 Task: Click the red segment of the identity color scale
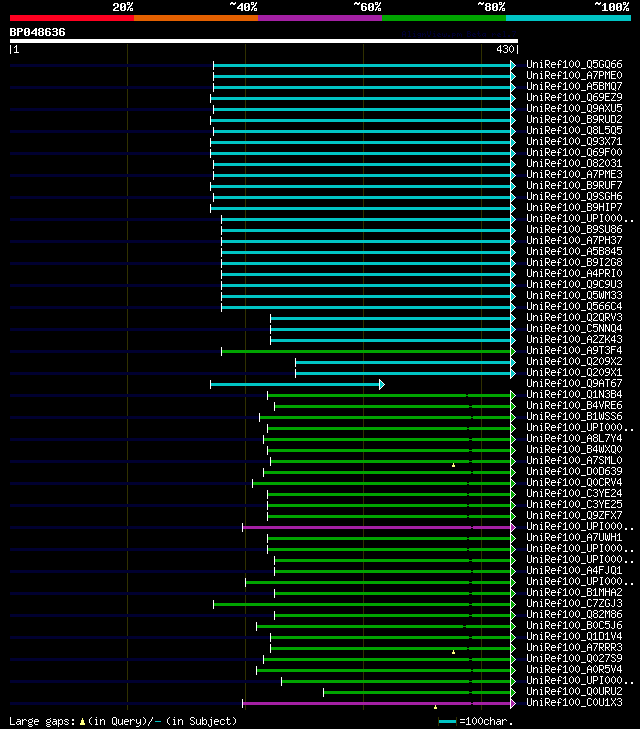coord(72,18)
